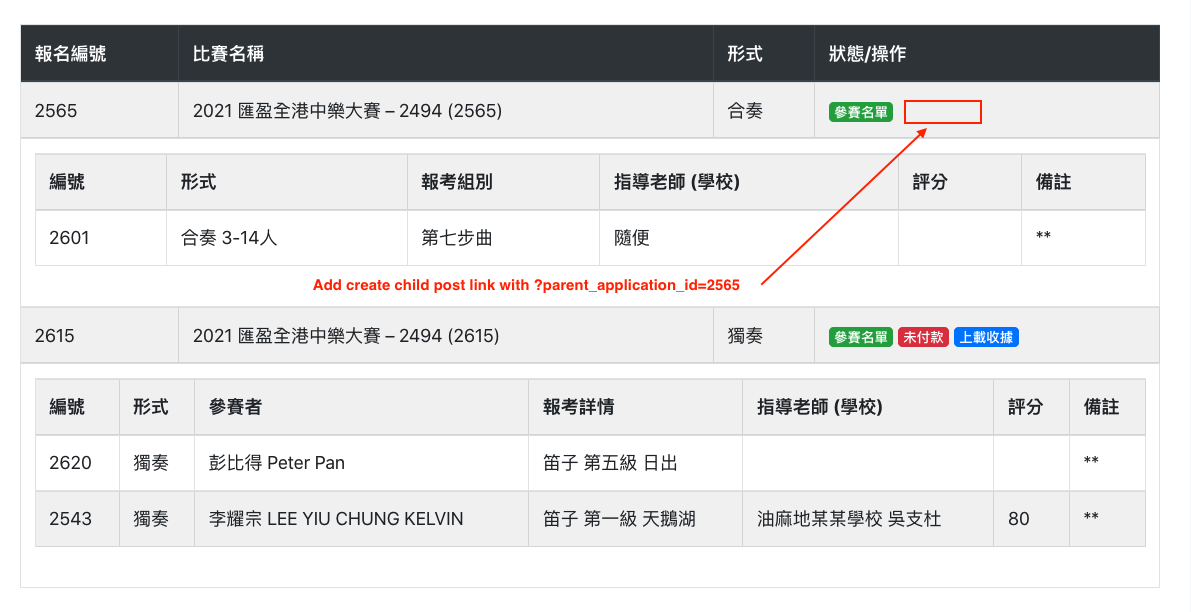Screen dimensions: 1191x612
Task: Click competition name 2021 匯盈全港中樂大賽 – 2494 (2565)
Action: click(347, 111)
